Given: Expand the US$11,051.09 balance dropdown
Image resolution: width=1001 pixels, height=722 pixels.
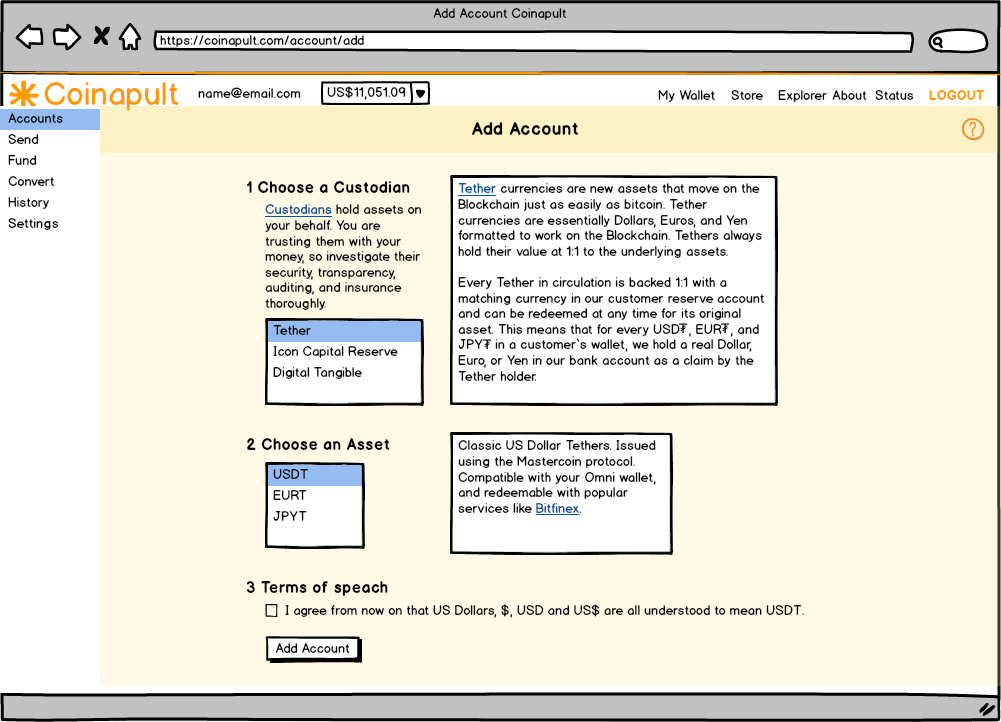Looking at the screenshot, I should click(x=421, y=93).
